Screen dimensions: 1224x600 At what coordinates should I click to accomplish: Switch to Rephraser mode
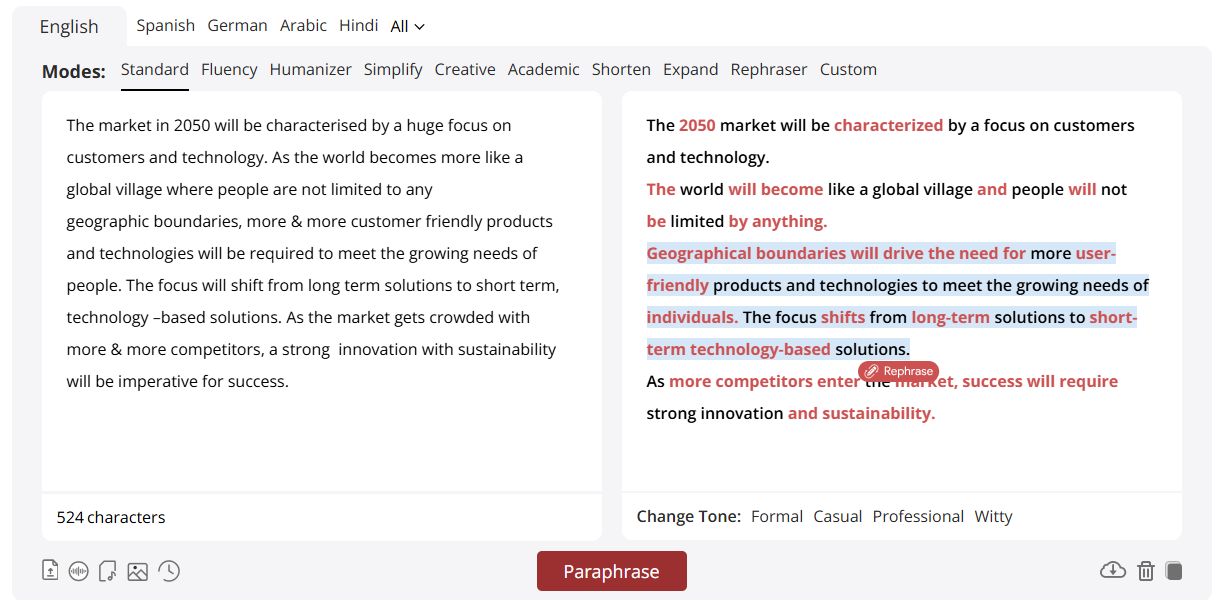768,69
